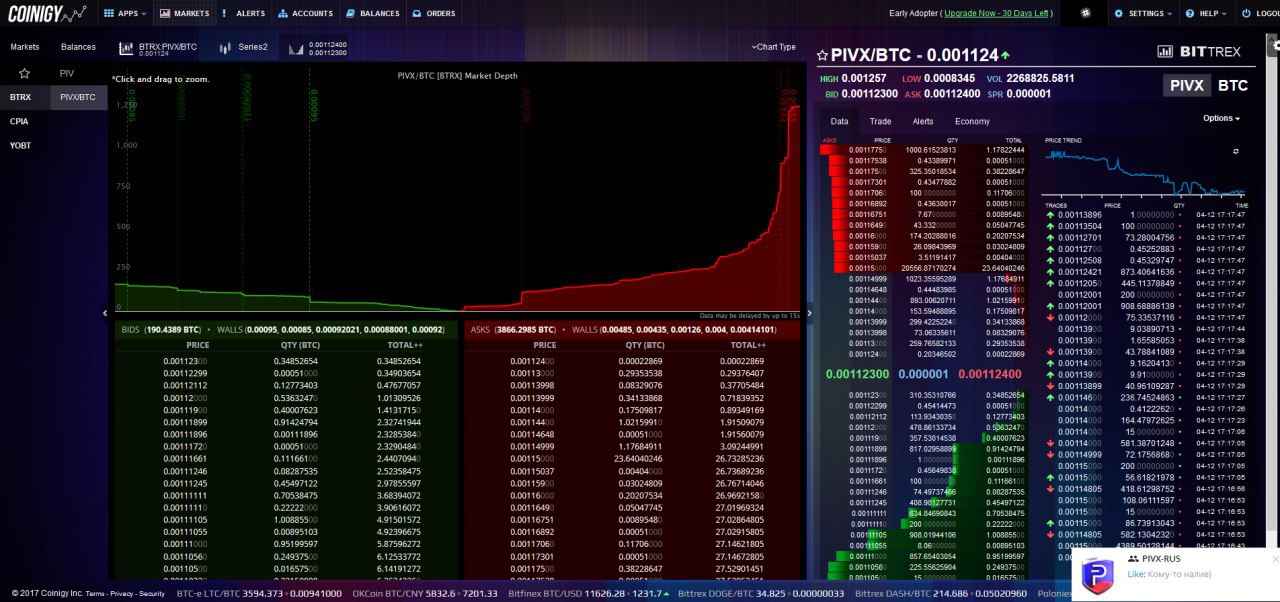Click the price trend refresh icon
Image resolution: width=1280 pixels, height=602 pixels.
[1236, 151]
